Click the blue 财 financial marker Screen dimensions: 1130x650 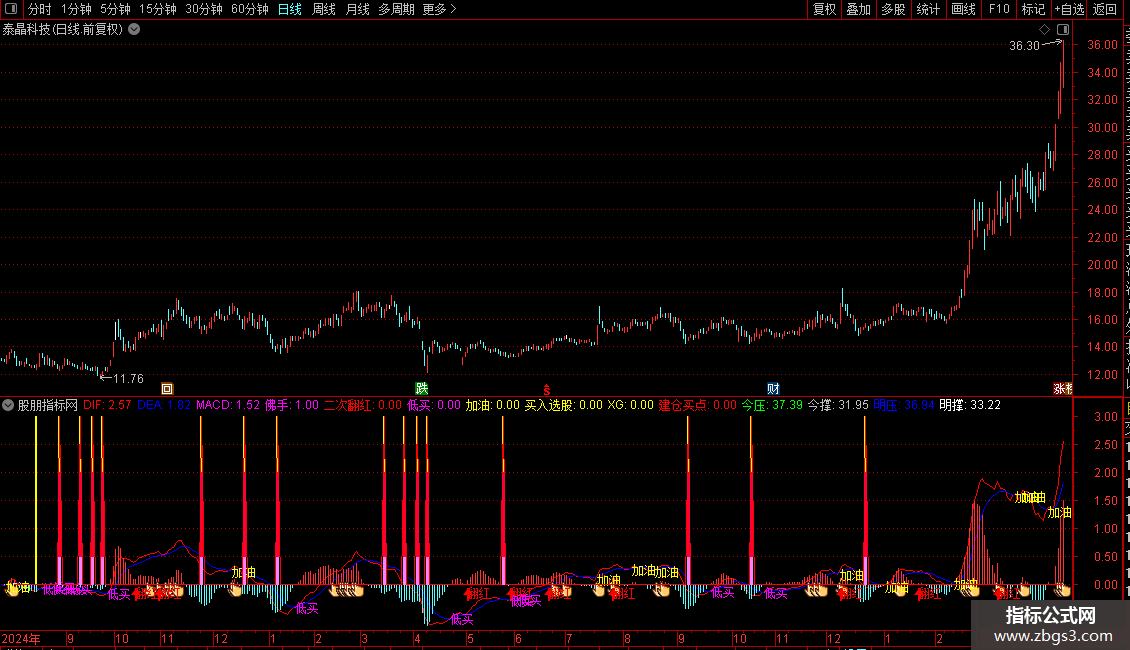click(773, 388)
